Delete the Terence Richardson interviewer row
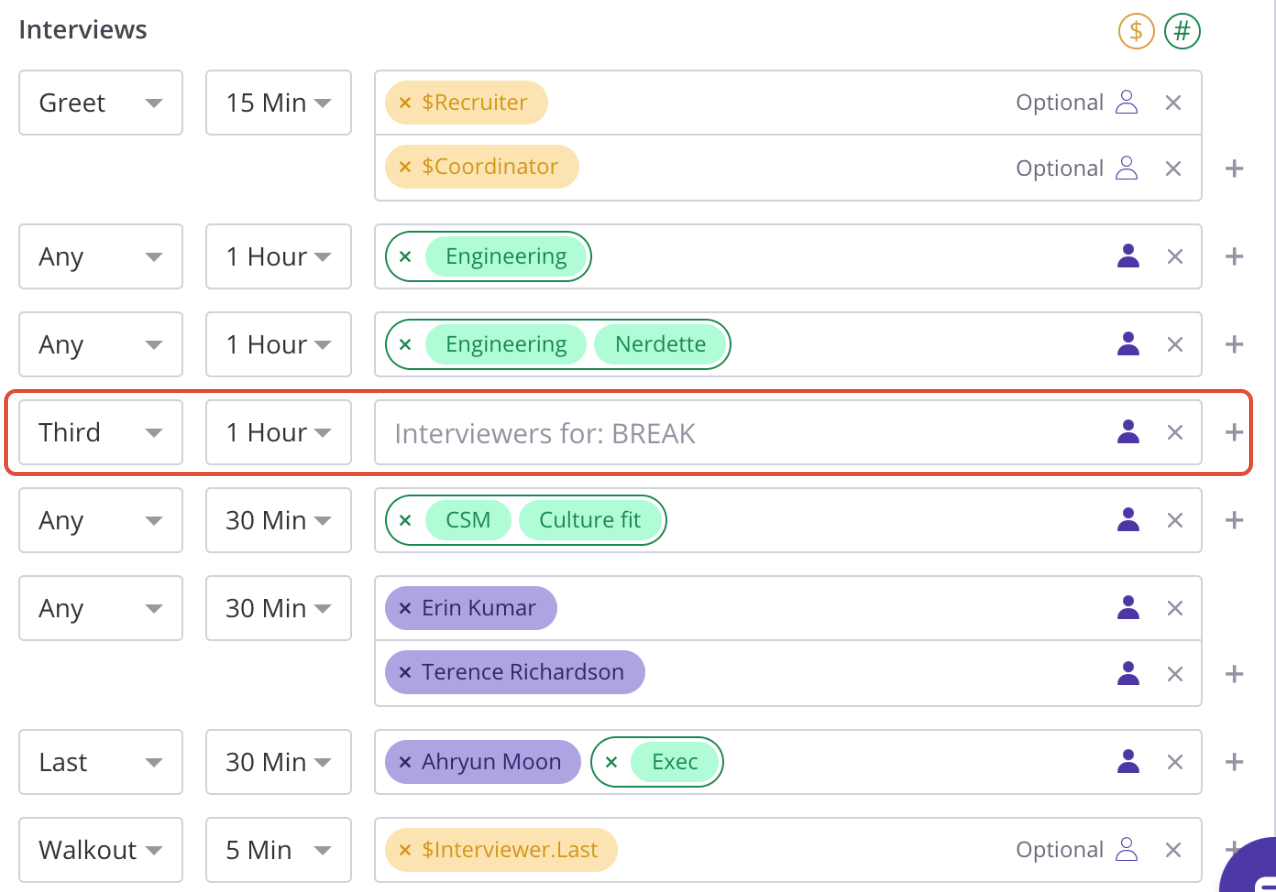Screen dimensions: 1276x892 [x=1175, y=673]
